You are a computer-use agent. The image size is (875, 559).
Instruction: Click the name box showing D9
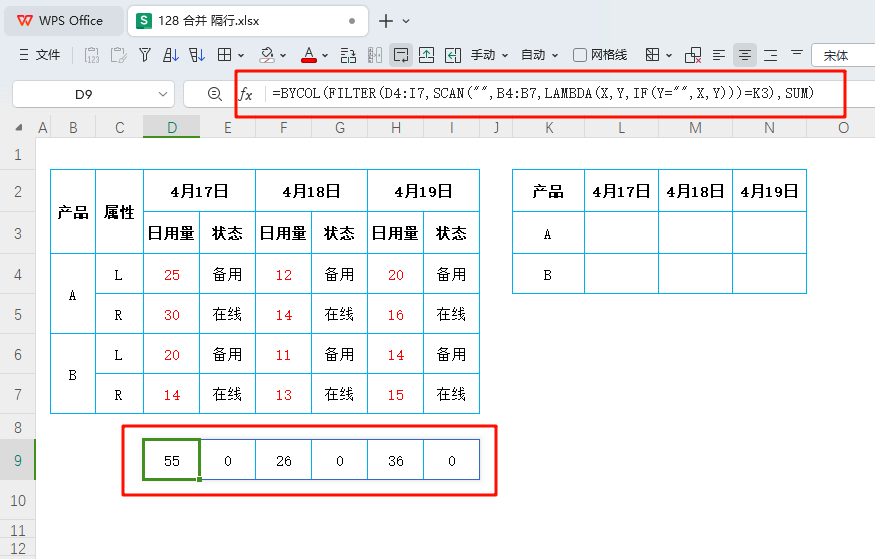84,94
